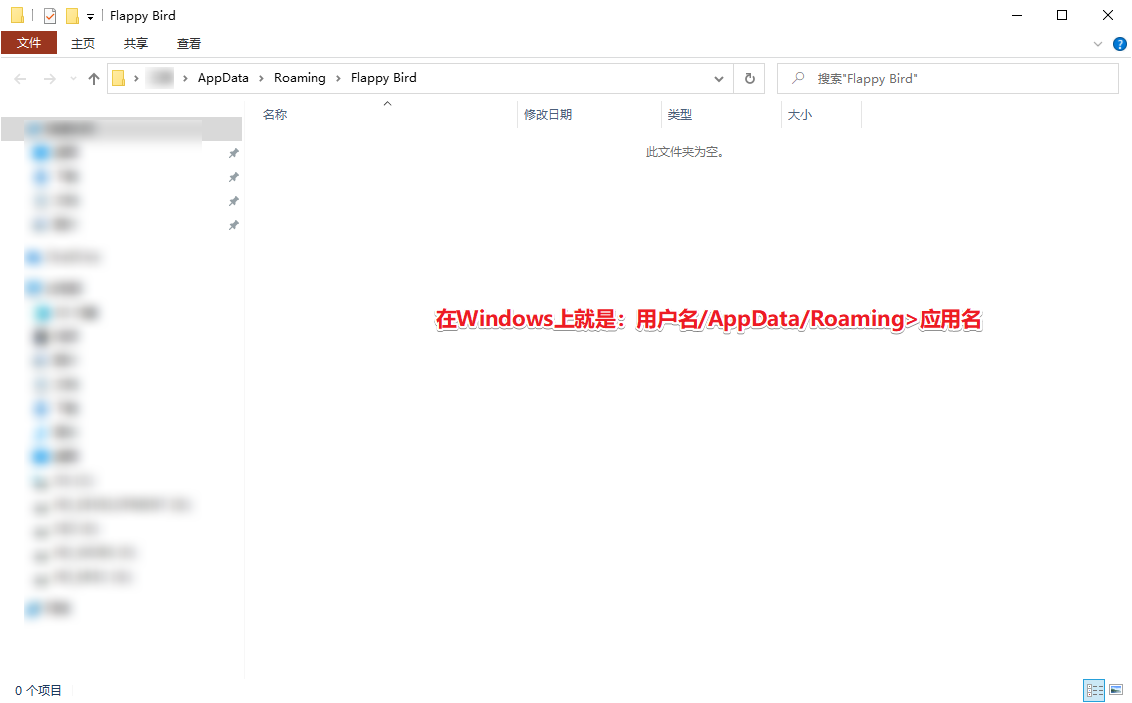Screen dimensions: 1132x703
Task: Switch to the 主页 ribbon tab
Action: tap(83, 43)
